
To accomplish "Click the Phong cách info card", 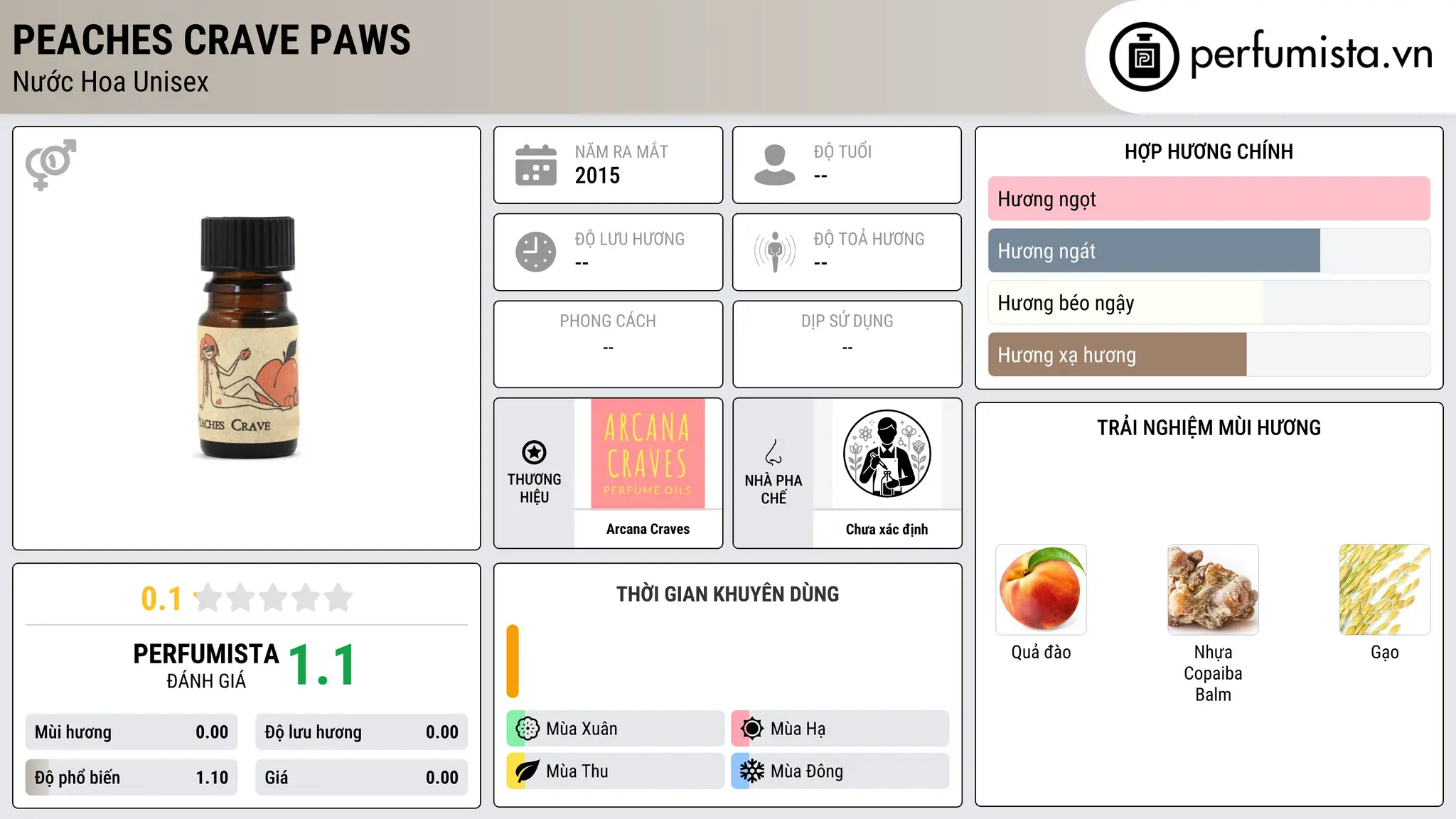I will pyautogui.click(x=608, y=344).
